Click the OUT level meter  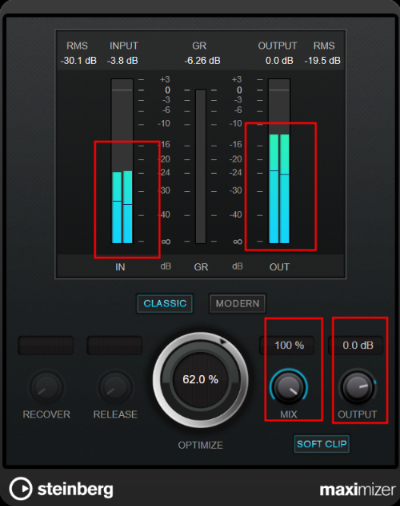279,161
